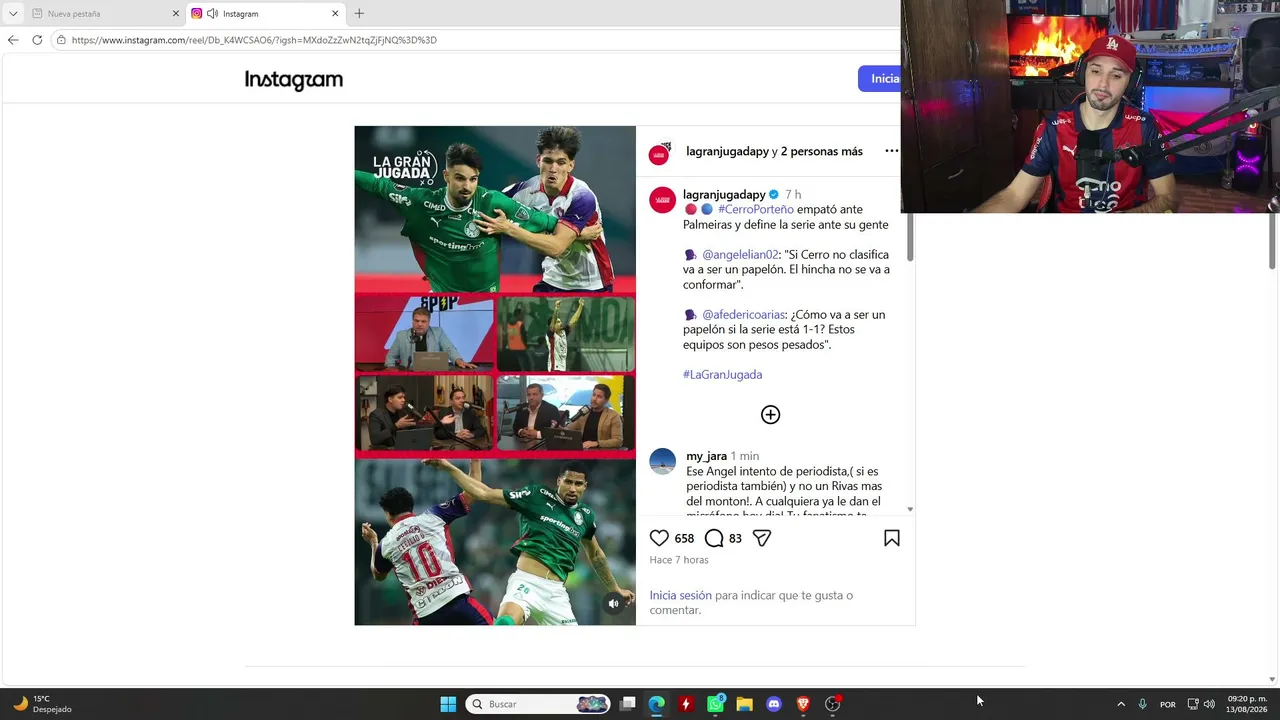1280x720 pixels.
Task: Open comments via the speech bubble icon
Action: pyautogui.click(x=714, y=538)
